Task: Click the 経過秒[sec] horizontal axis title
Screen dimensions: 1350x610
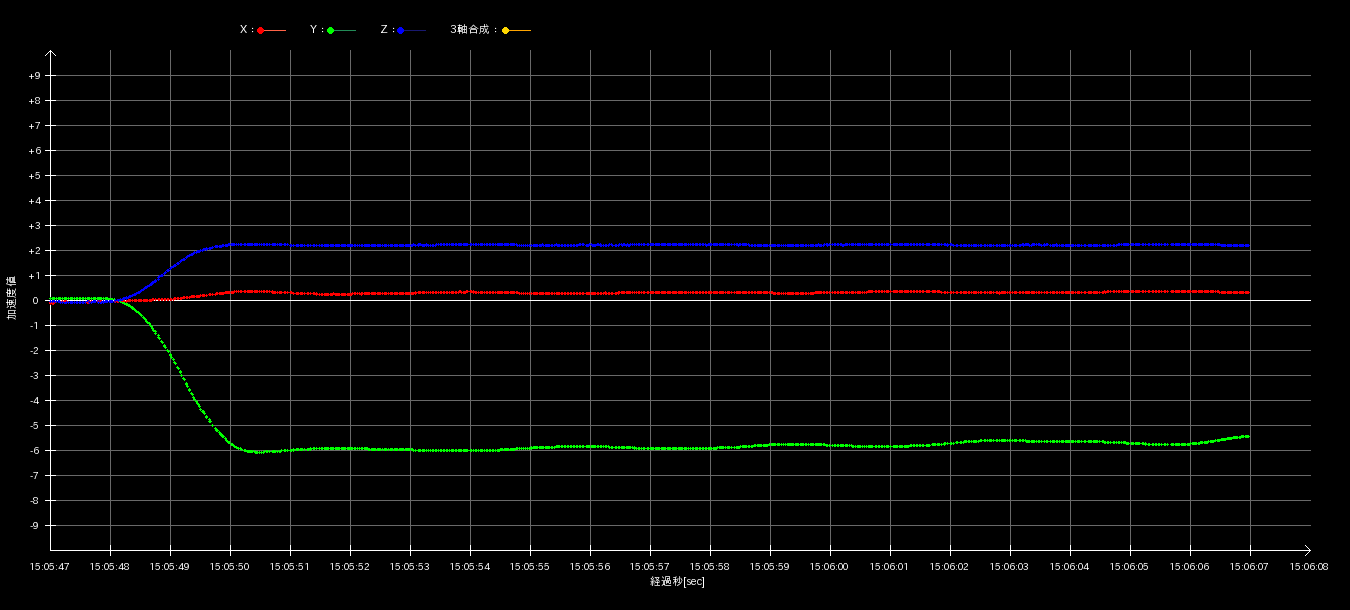Action: (x=677, y=582)
